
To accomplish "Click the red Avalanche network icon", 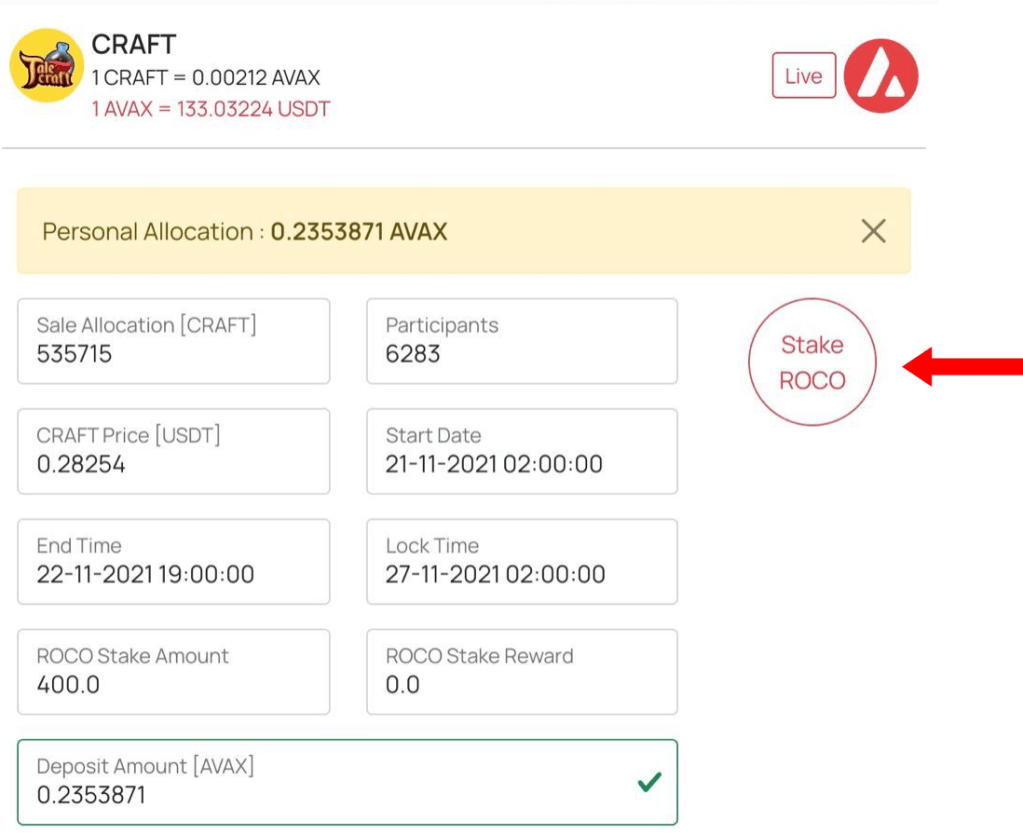I will click(880, 76).
